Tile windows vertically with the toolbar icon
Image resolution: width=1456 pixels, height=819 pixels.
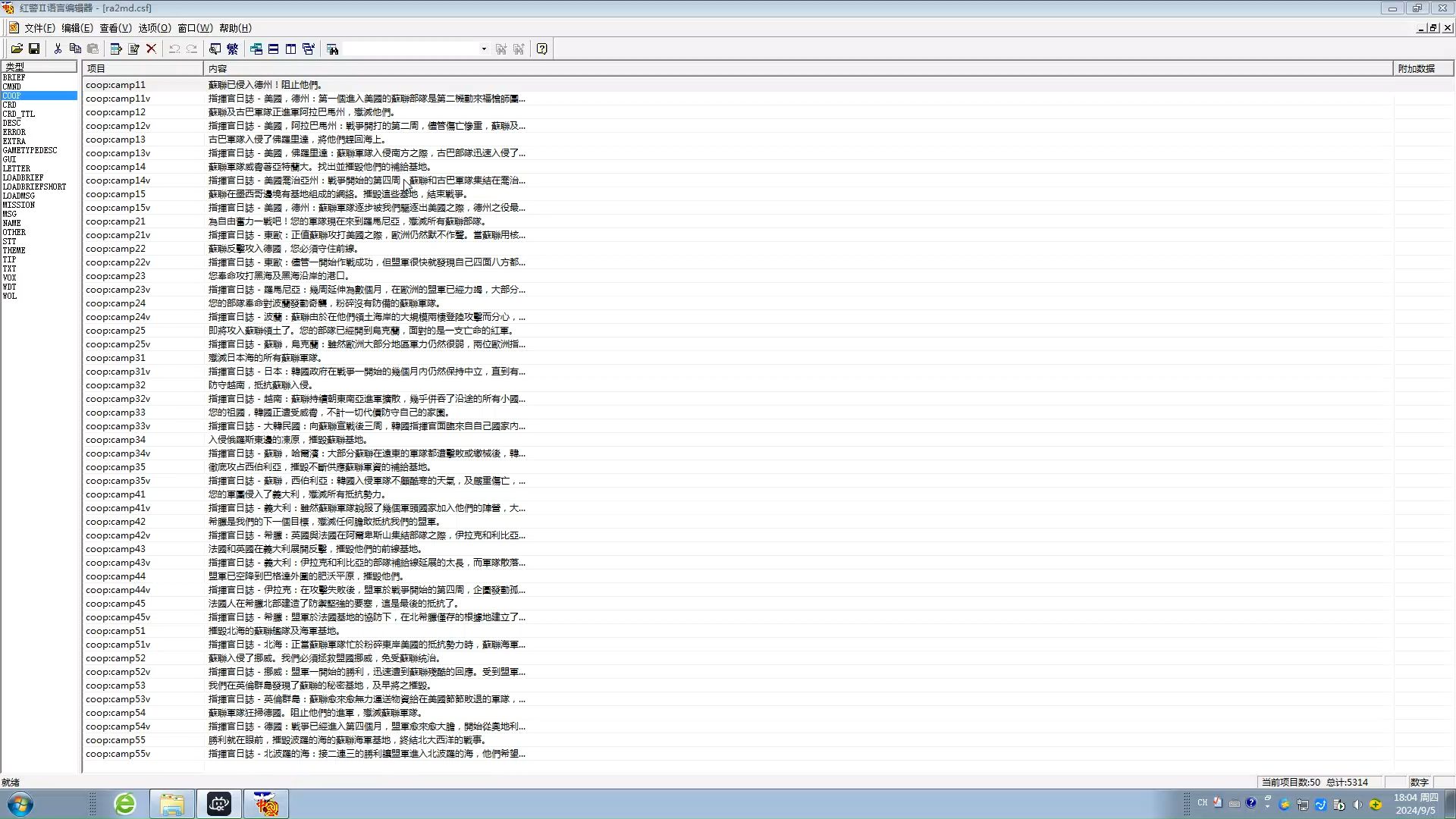click(x=291, y=49)
